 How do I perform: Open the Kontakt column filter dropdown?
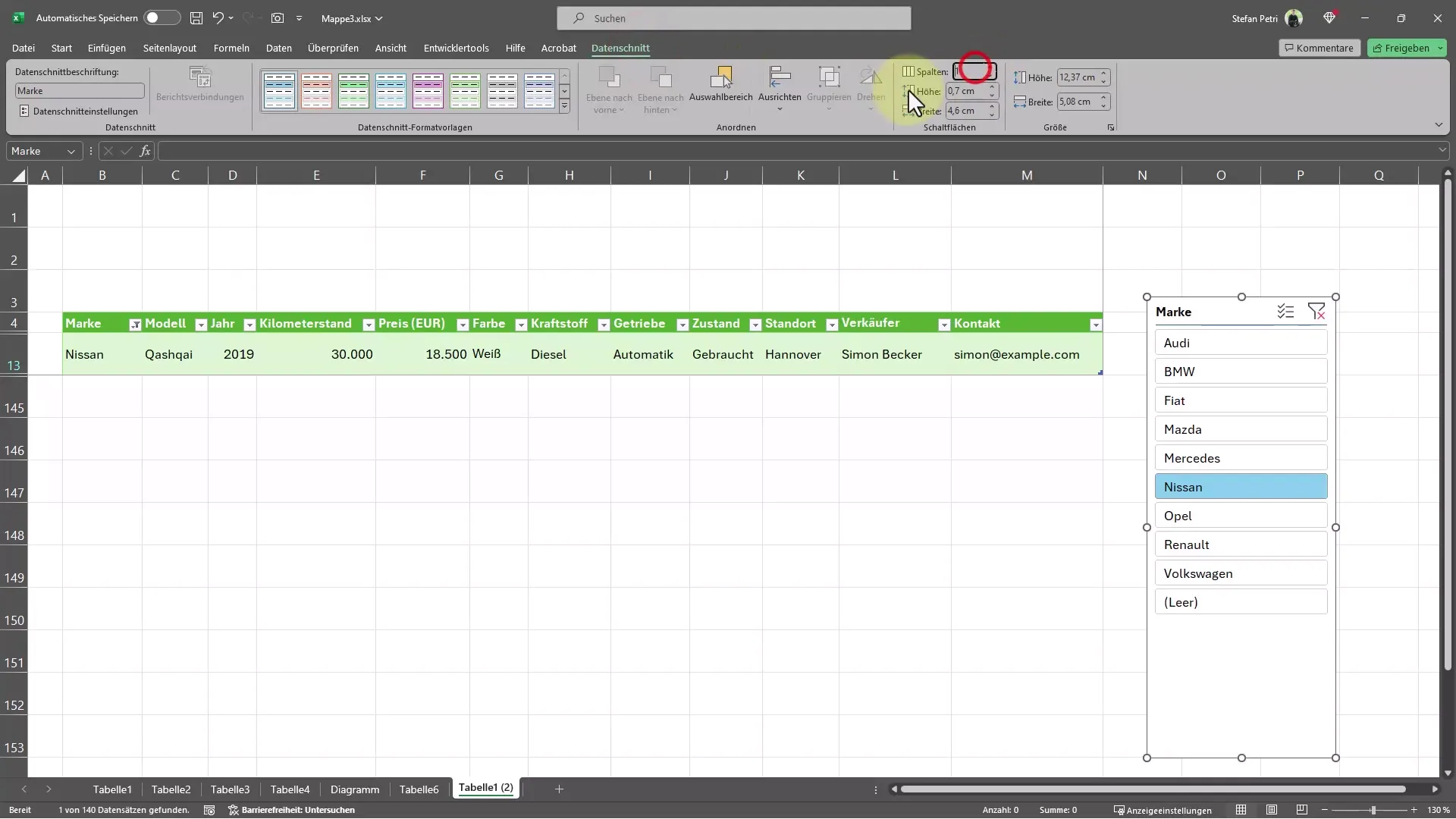(1096, 325)
